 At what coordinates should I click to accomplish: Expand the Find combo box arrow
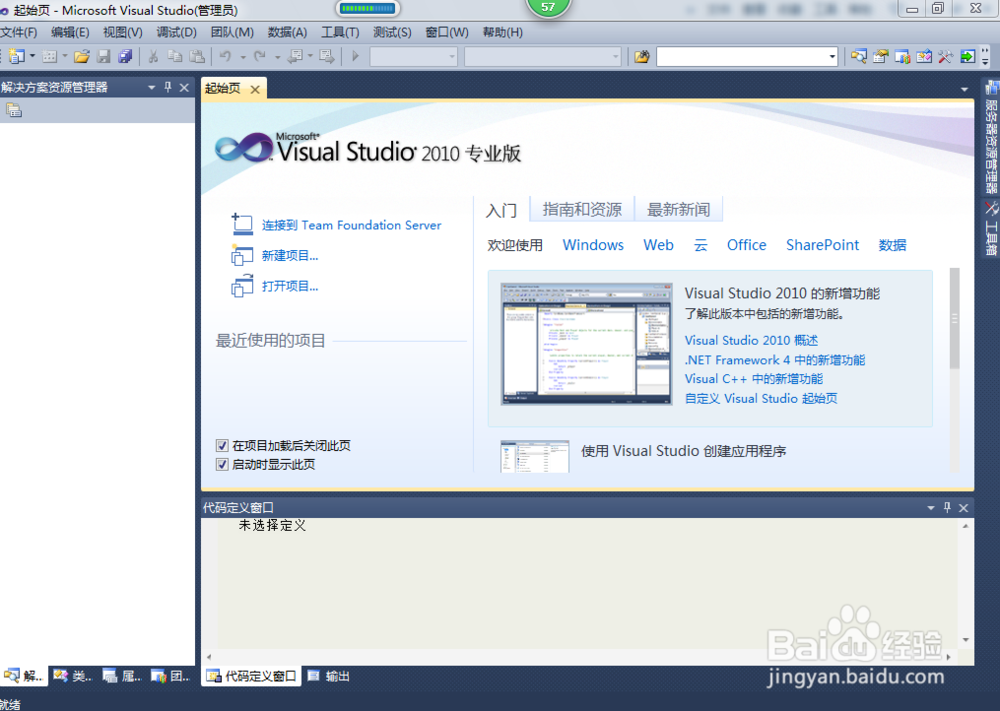(x=832, y=57)
